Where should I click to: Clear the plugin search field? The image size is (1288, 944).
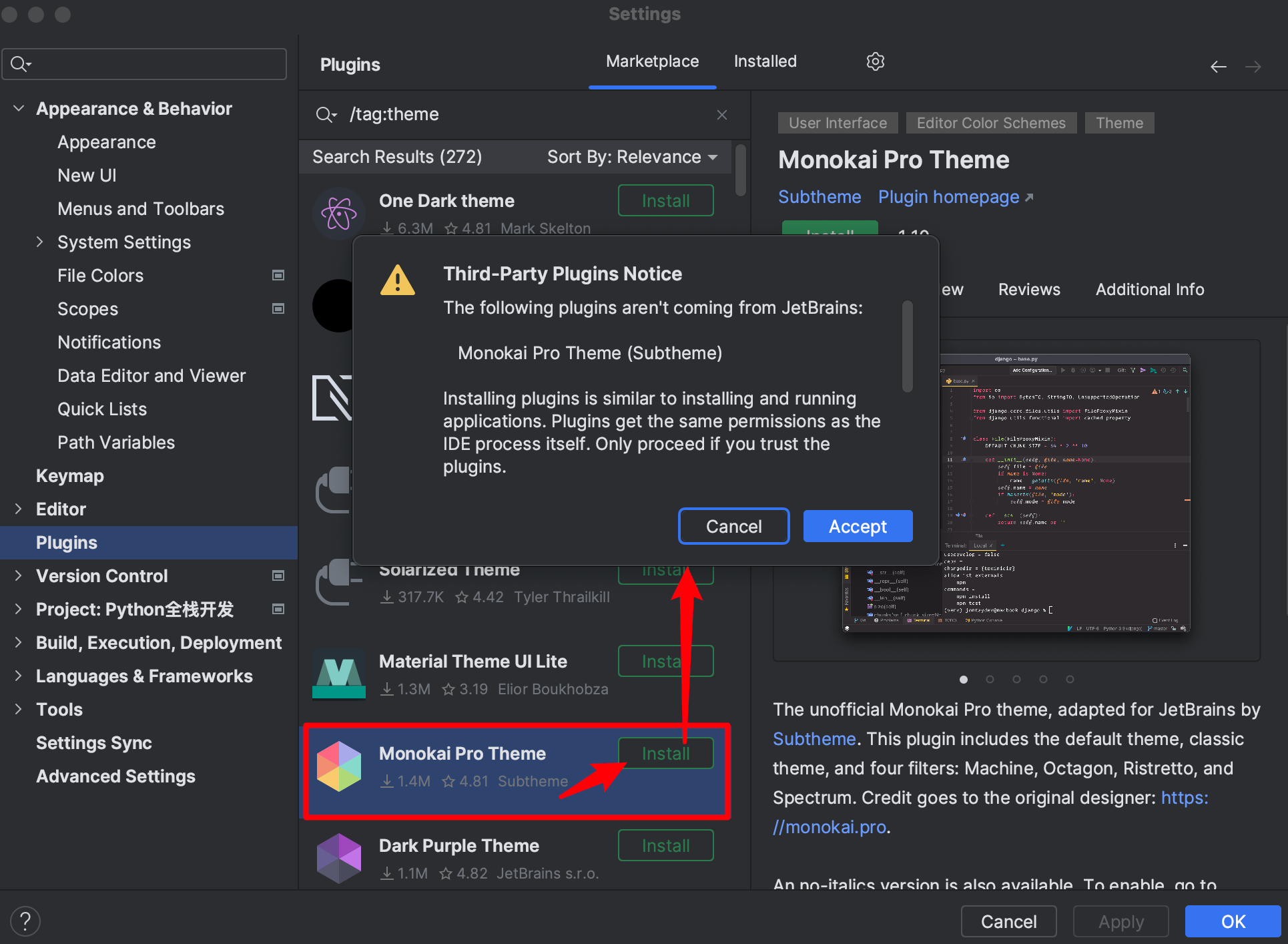coord(721,115)
